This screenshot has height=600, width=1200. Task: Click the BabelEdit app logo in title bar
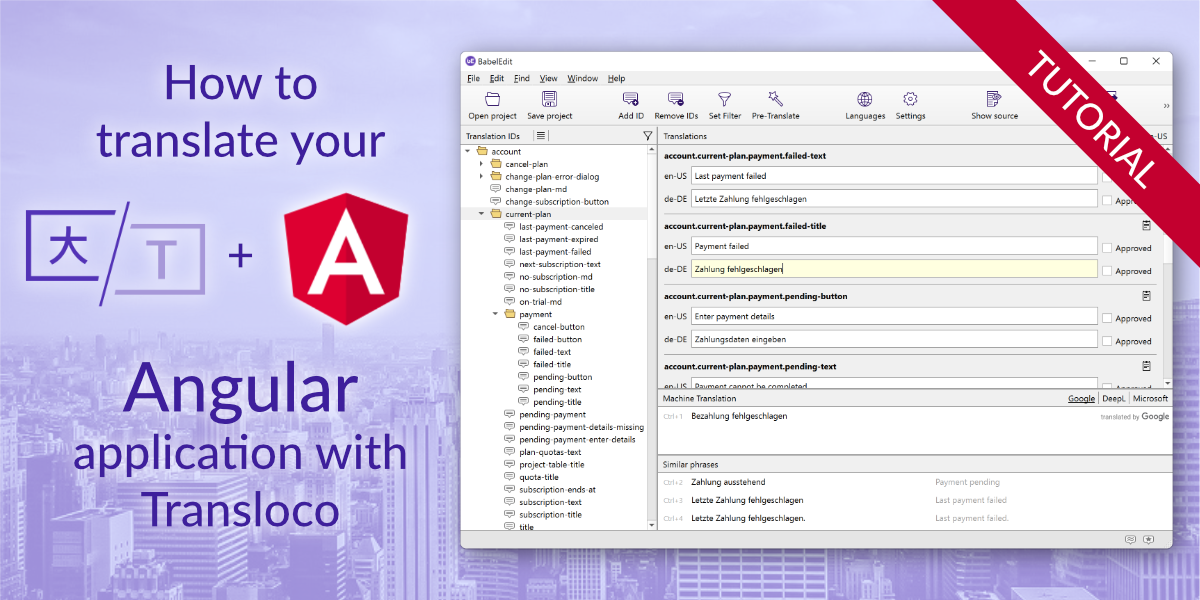coord(470,61)
